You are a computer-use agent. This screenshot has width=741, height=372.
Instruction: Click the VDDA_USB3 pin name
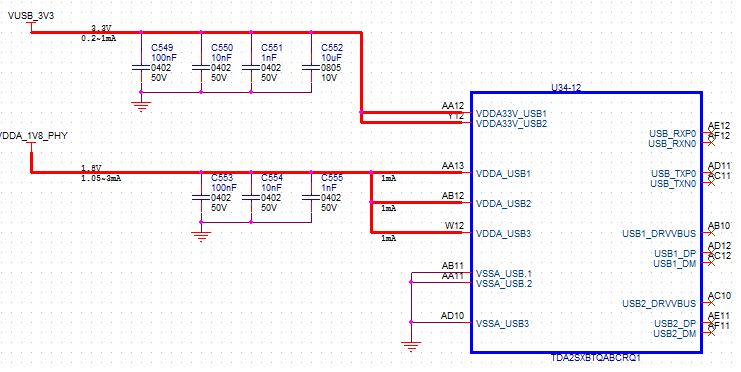coord(503,234)
